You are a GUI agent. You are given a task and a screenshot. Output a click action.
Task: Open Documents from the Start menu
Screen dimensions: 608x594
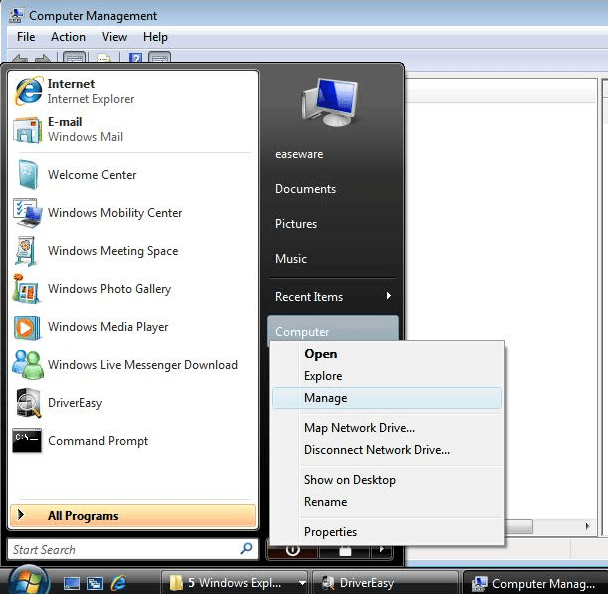click(x=305, y=189)
